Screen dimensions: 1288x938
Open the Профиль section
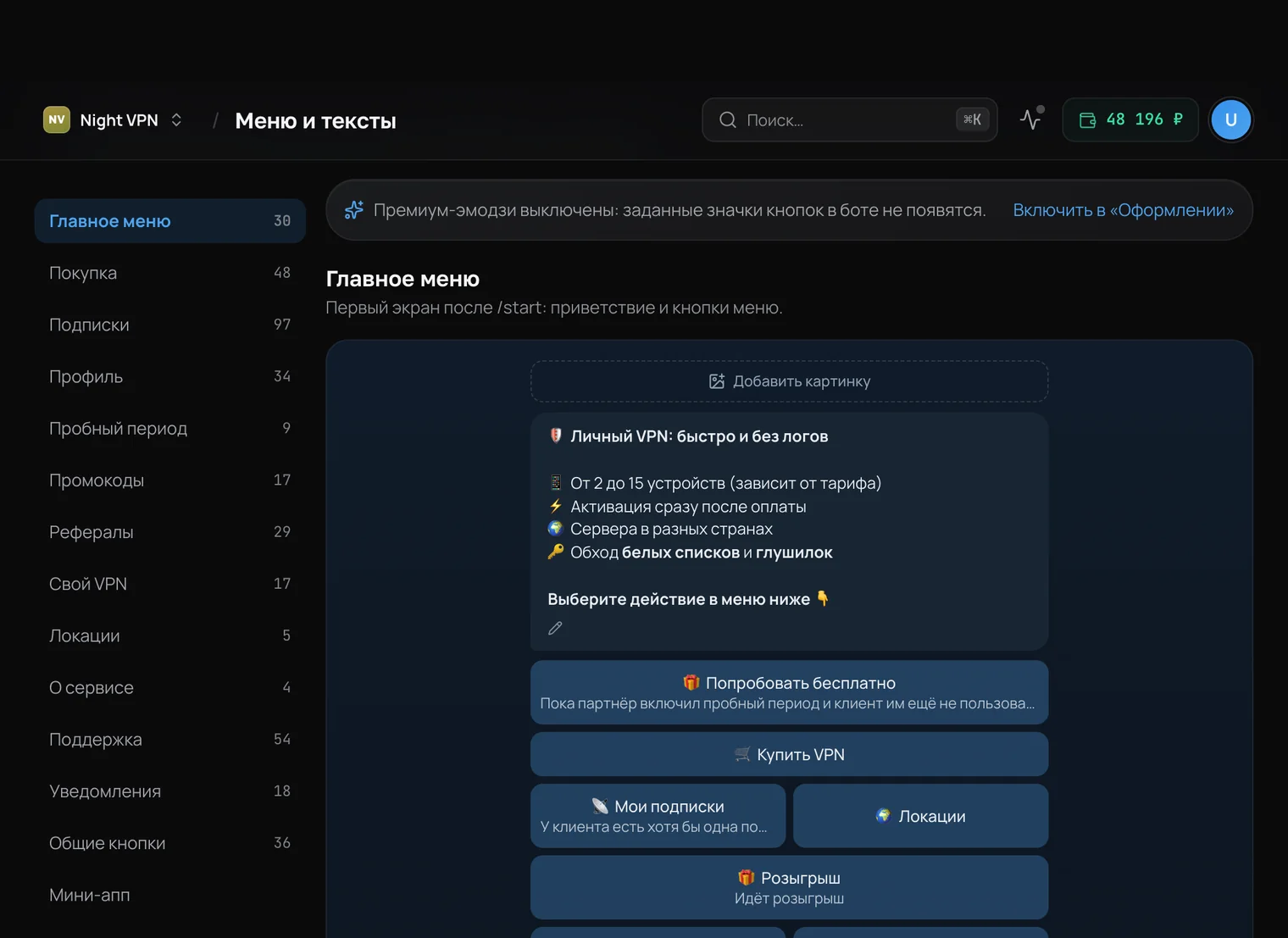pyautogui.click(x=170, y=376)
